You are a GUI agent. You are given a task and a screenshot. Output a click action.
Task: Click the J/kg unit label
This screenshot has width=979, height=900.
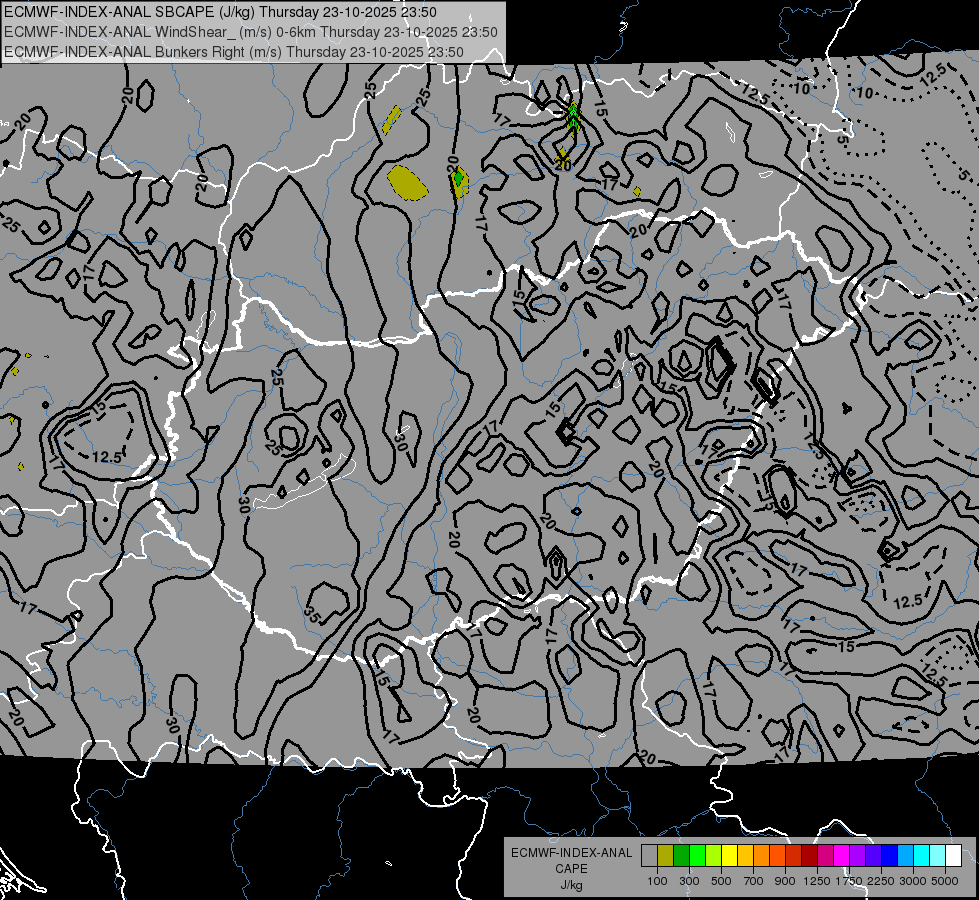[x=571, y=885]
